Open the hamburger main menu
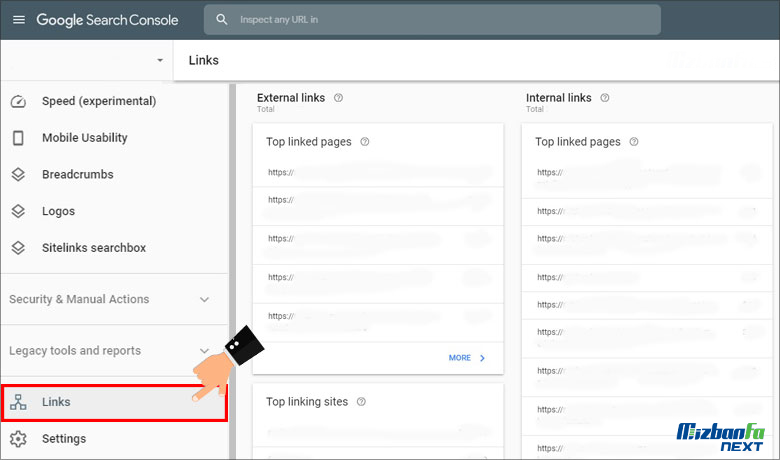The image size is (780, 460). click(19, 20)
